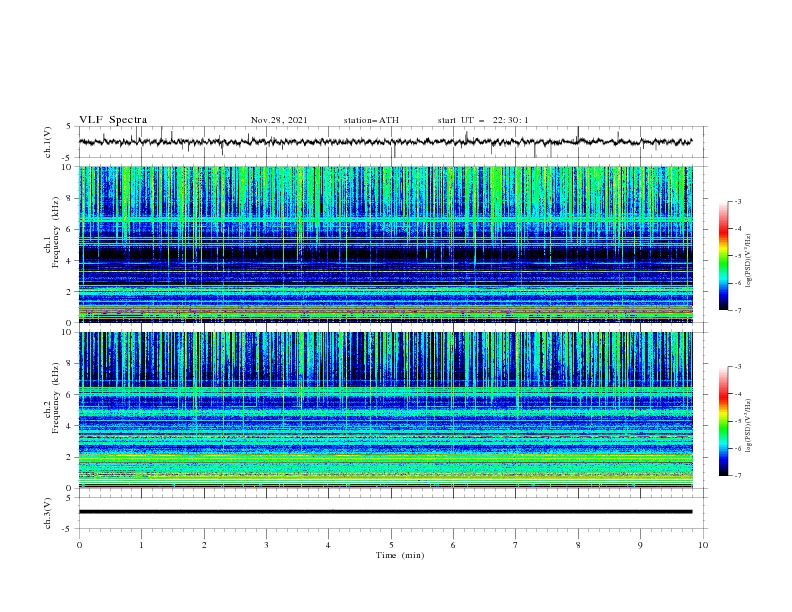Click time axis tick label "1"
This screenshot has height=612, width=792.
pyautogui.click(x=141, y=545)
